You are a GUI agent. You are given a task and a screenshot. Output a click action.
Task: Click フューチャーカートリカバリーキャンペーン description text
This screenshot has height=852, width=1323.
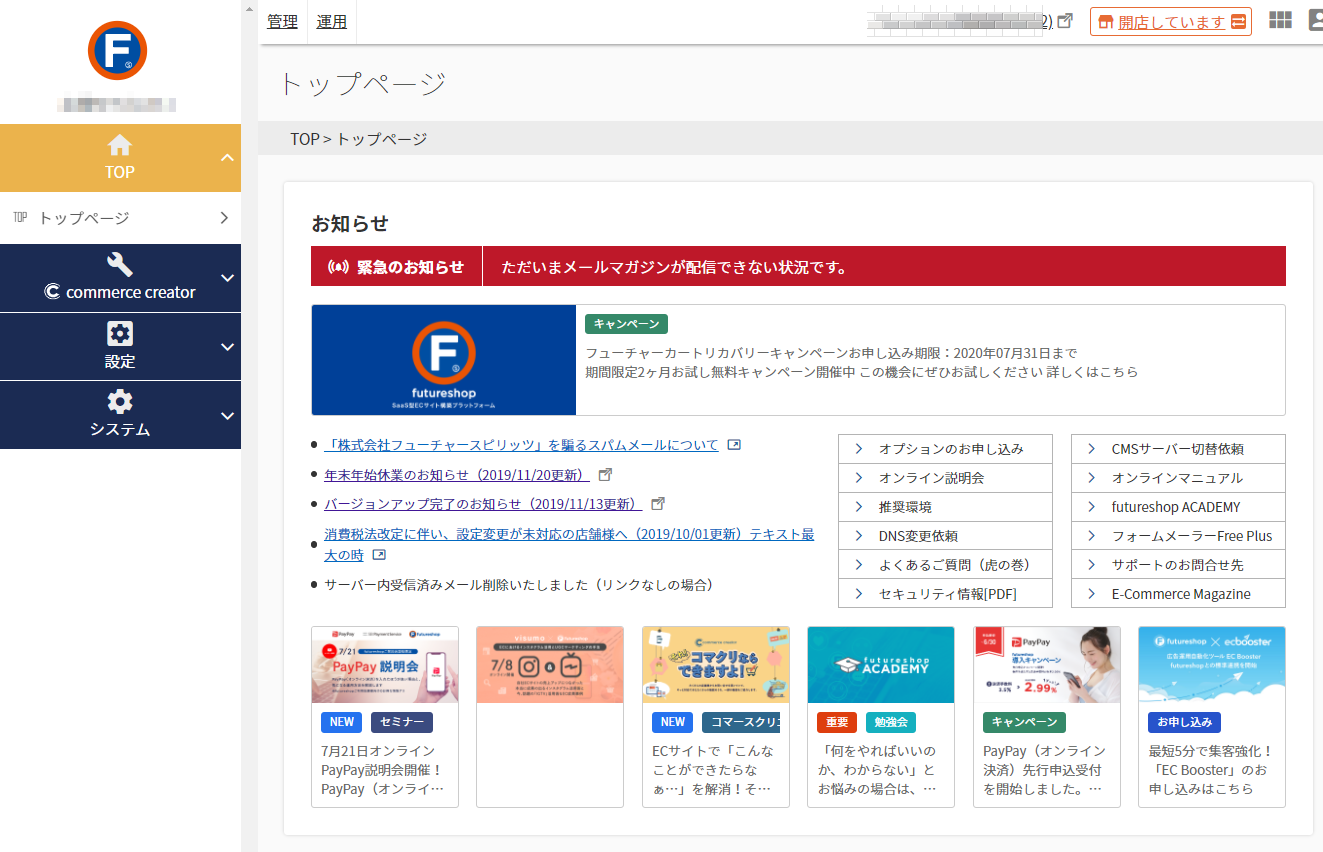coord(861,362)
